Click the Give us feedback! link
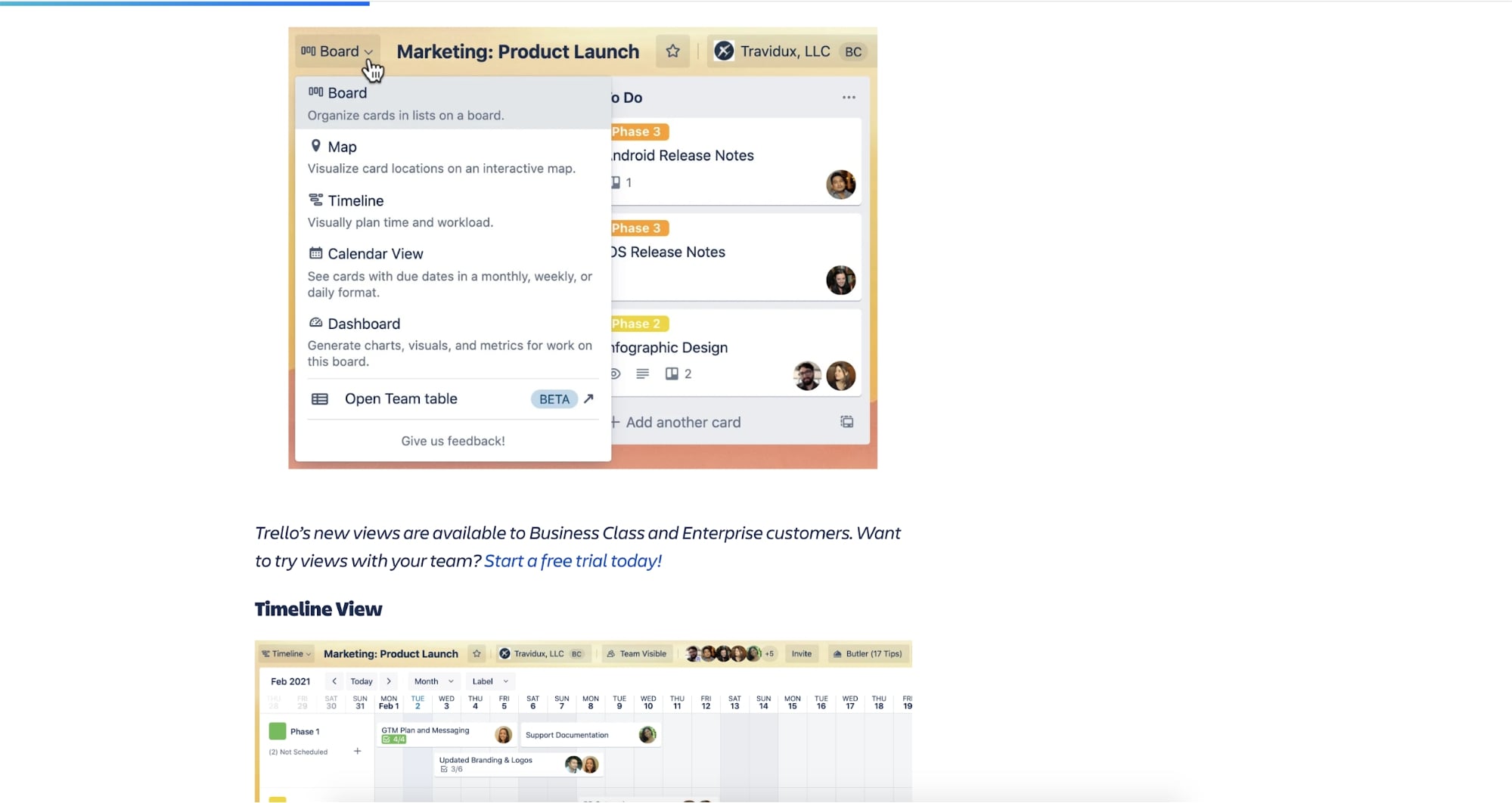This screenshot has width=1512, height=803. point(452,441)
